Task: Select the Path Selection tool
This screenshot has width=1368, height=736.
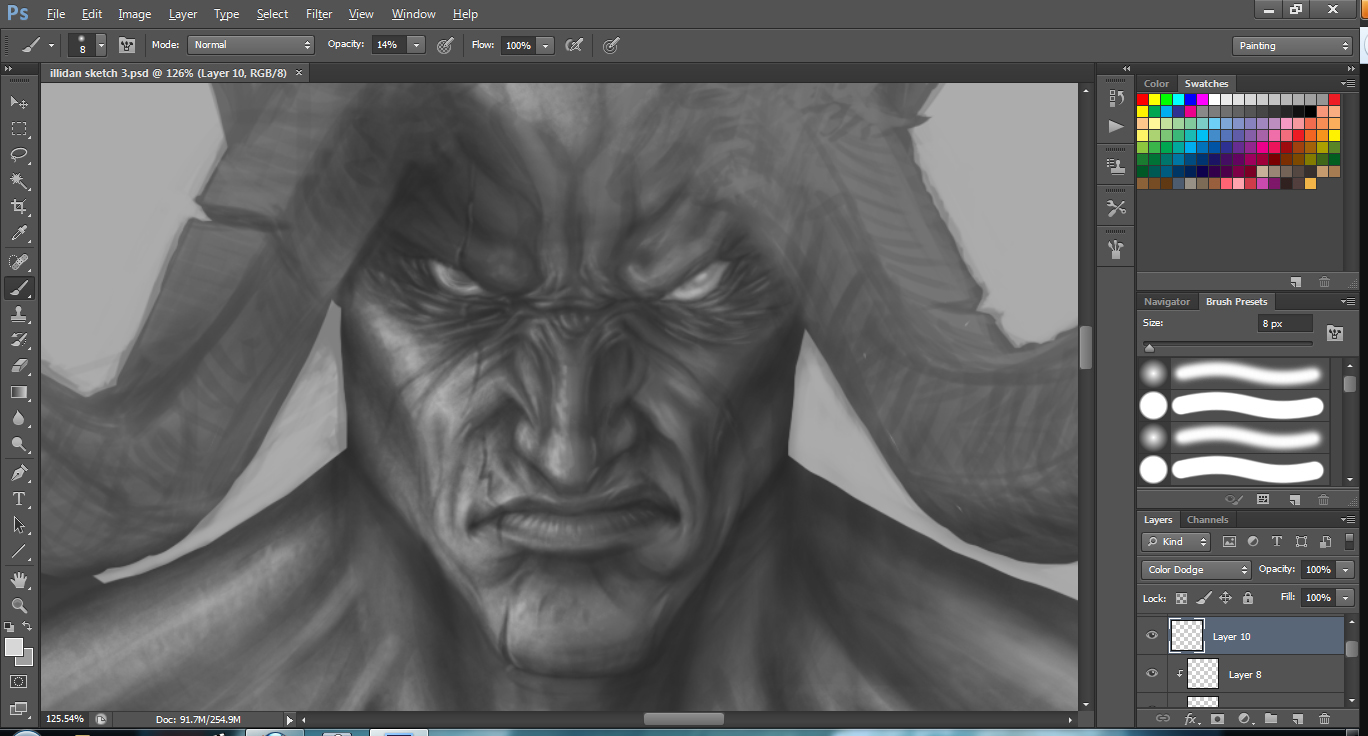Action: [19, 524]
